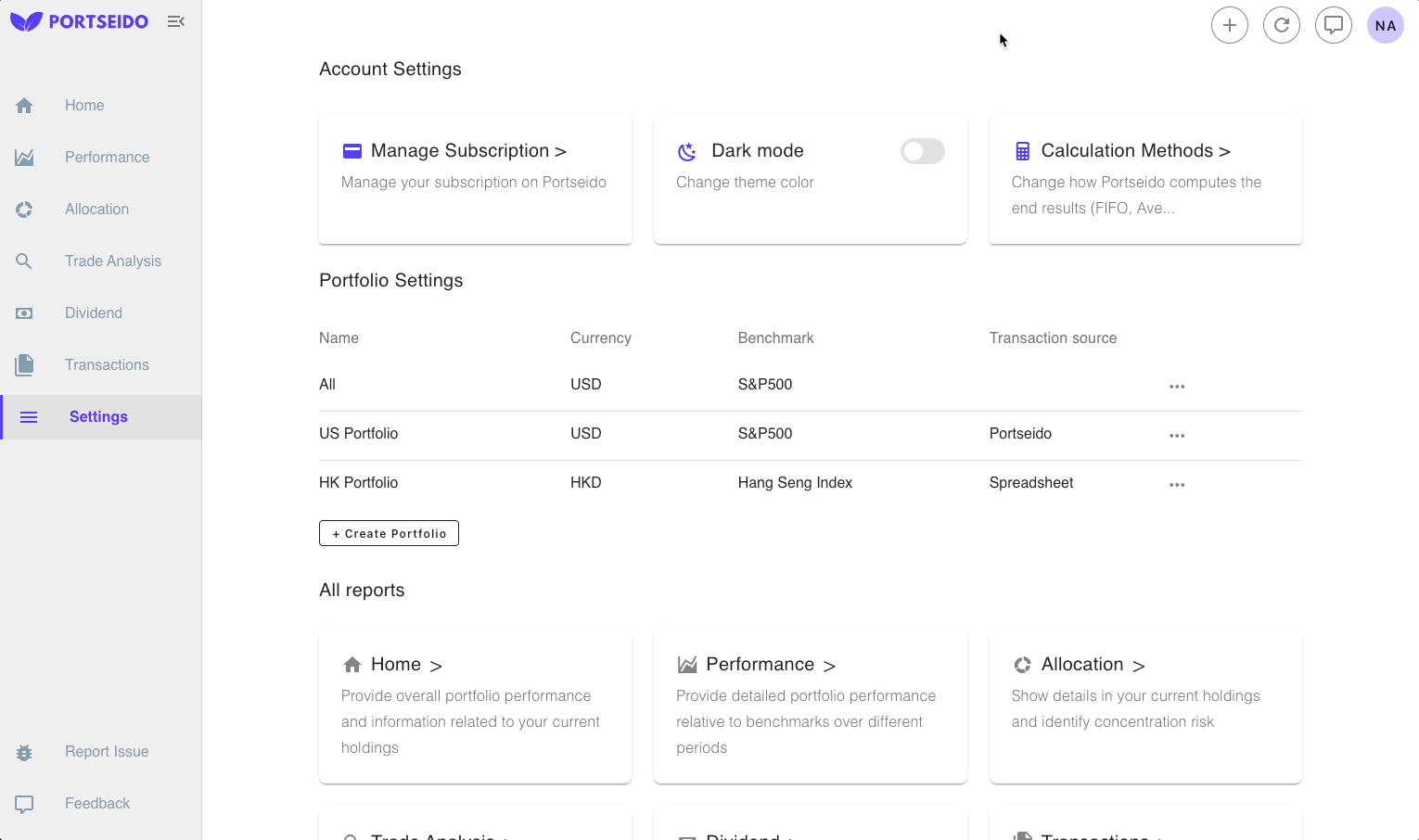1419x840 pixels.
Task: Click the refresh icon in the top bar
Action: 1282,25
